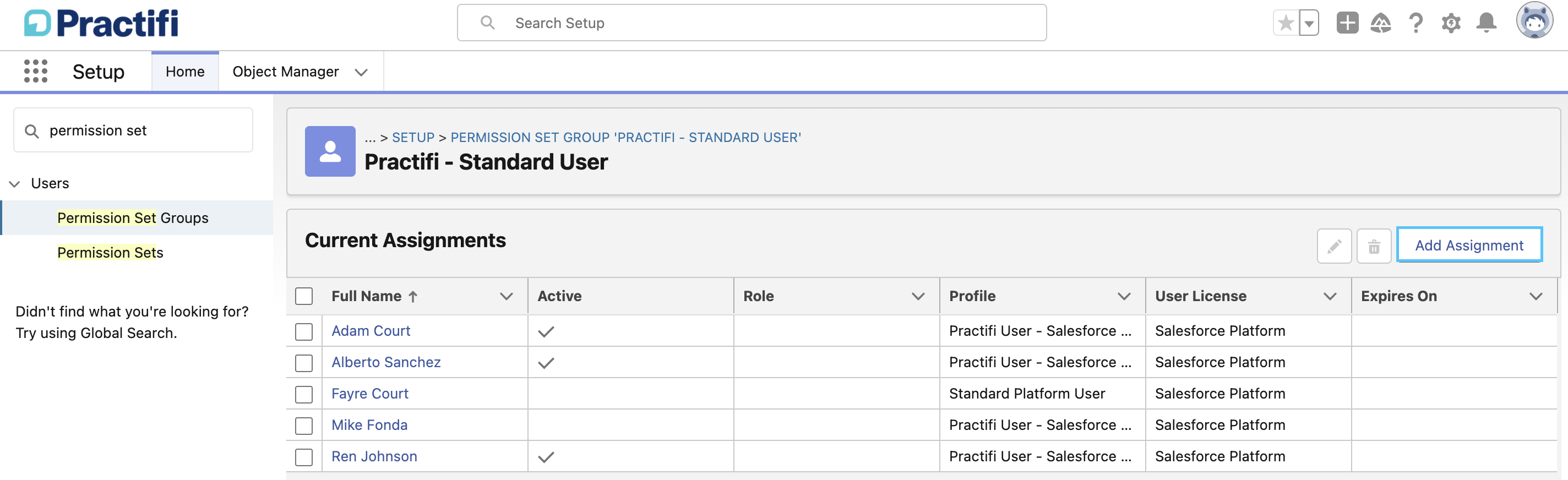This screenshot has width=1568, height=480.
Task: Click the 'Practifi - Standard User' page title
Action: (486, 162)
